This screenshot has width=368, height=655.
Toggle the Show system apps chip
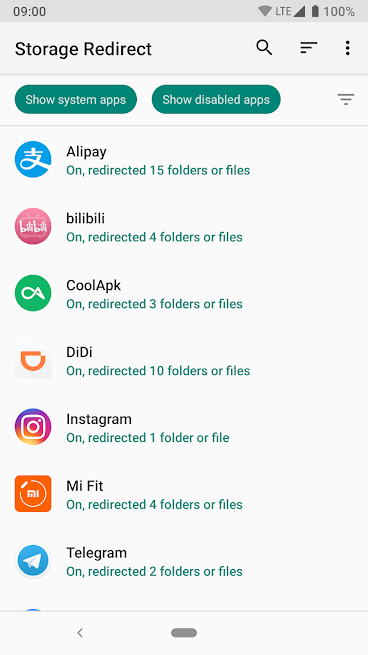pyautogui.click(x=76, y=99)
